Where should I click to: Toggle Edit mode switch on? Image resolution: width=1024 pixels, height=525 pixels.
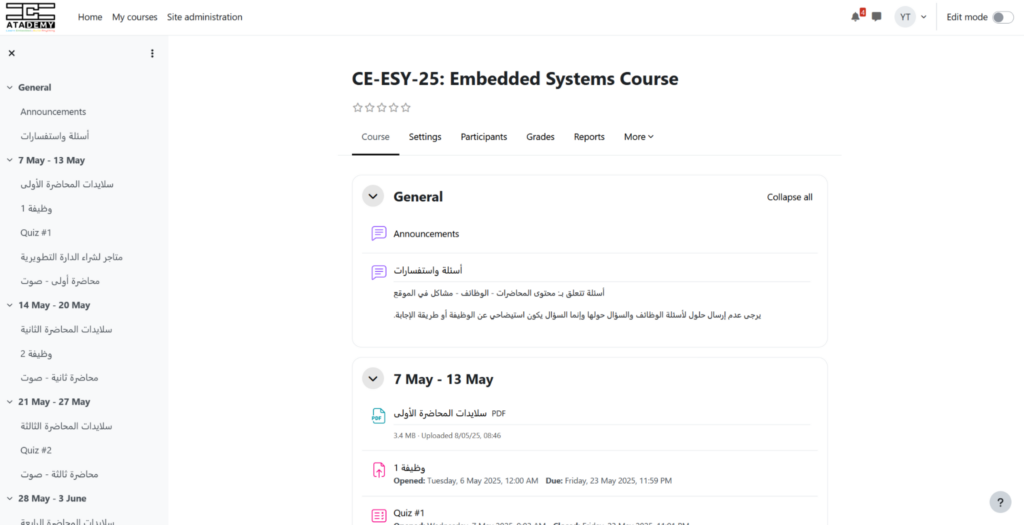1002,17
